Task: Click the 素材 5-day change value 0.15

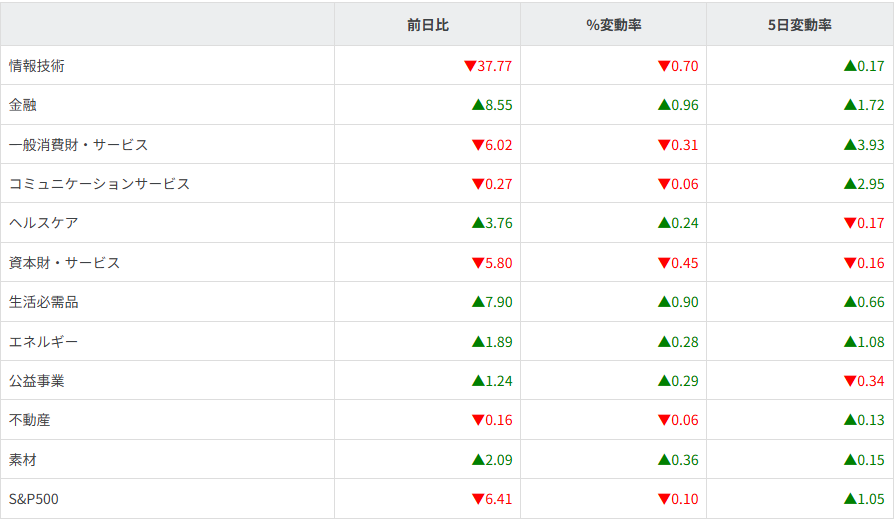Action: coord(870,460)
